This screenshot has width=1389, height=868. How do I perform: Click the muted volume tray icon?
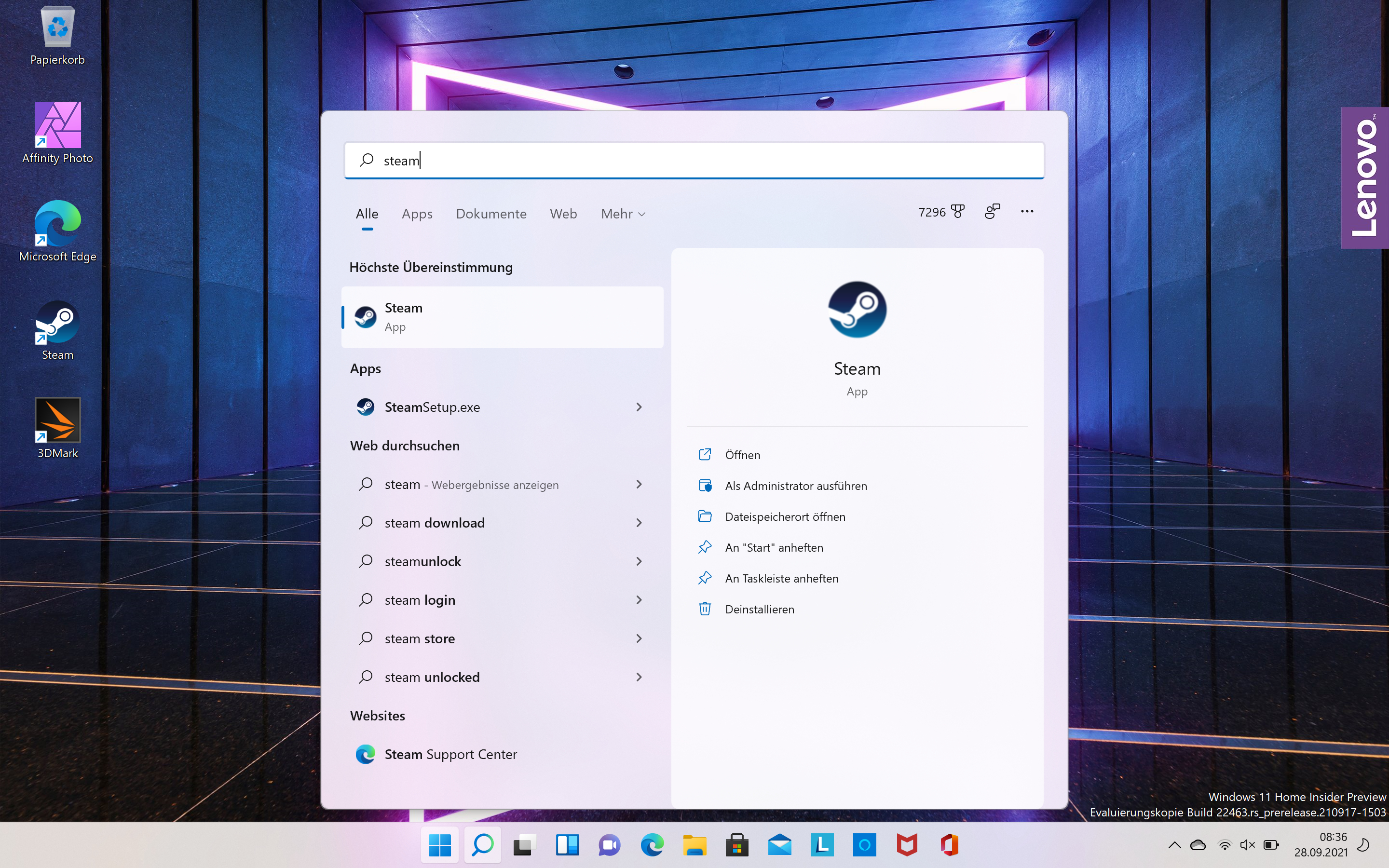tap(1248, 845)
